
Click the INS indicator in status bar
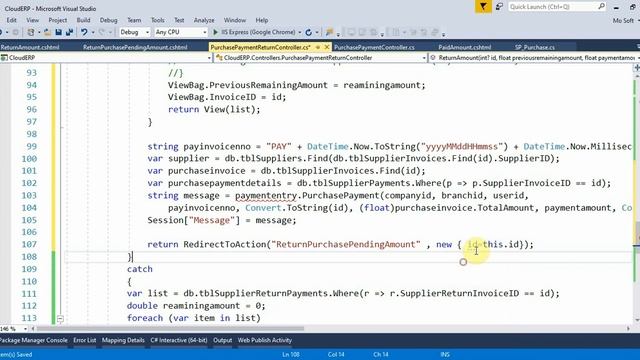pyautogui.click(x=445, y=354)
